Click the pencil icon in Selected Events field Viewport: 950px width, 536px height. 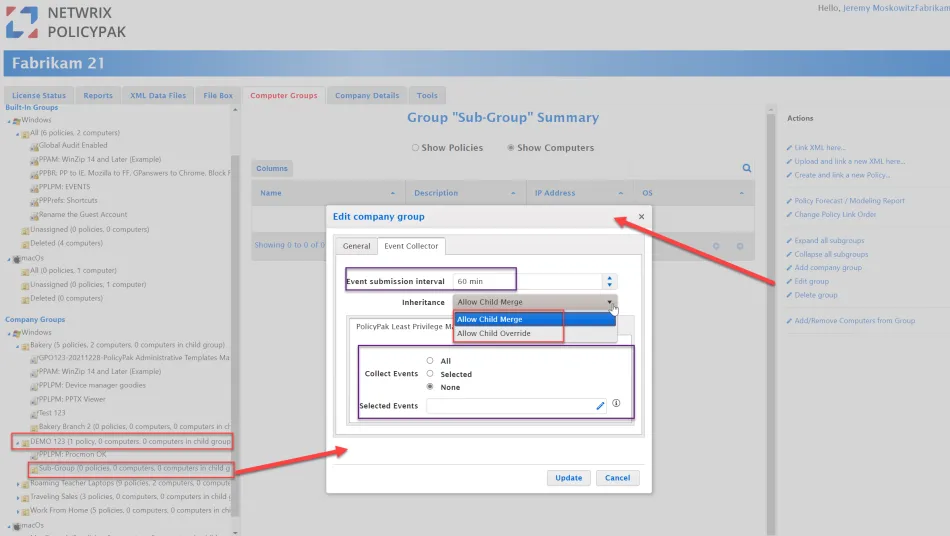(600, 406)
